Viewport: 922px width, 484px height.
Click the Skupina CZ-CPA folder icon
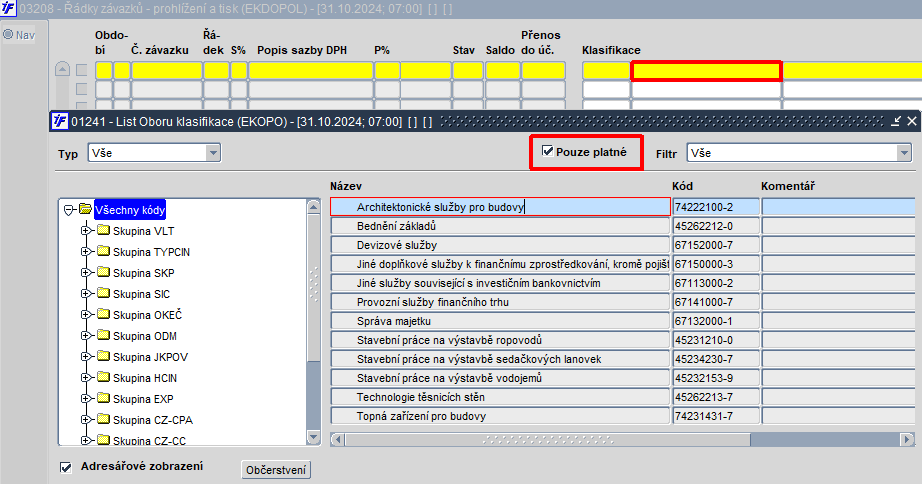pos(104,419)
